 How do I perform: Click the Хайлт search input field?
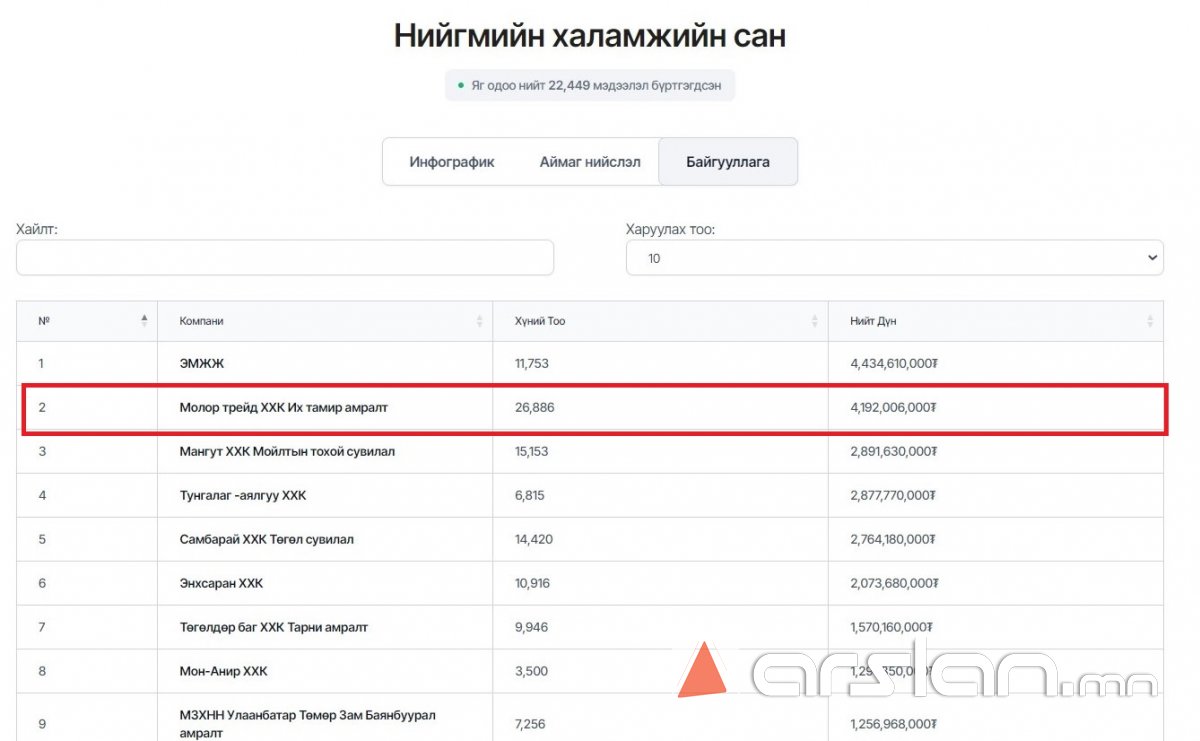pos(285,258)
